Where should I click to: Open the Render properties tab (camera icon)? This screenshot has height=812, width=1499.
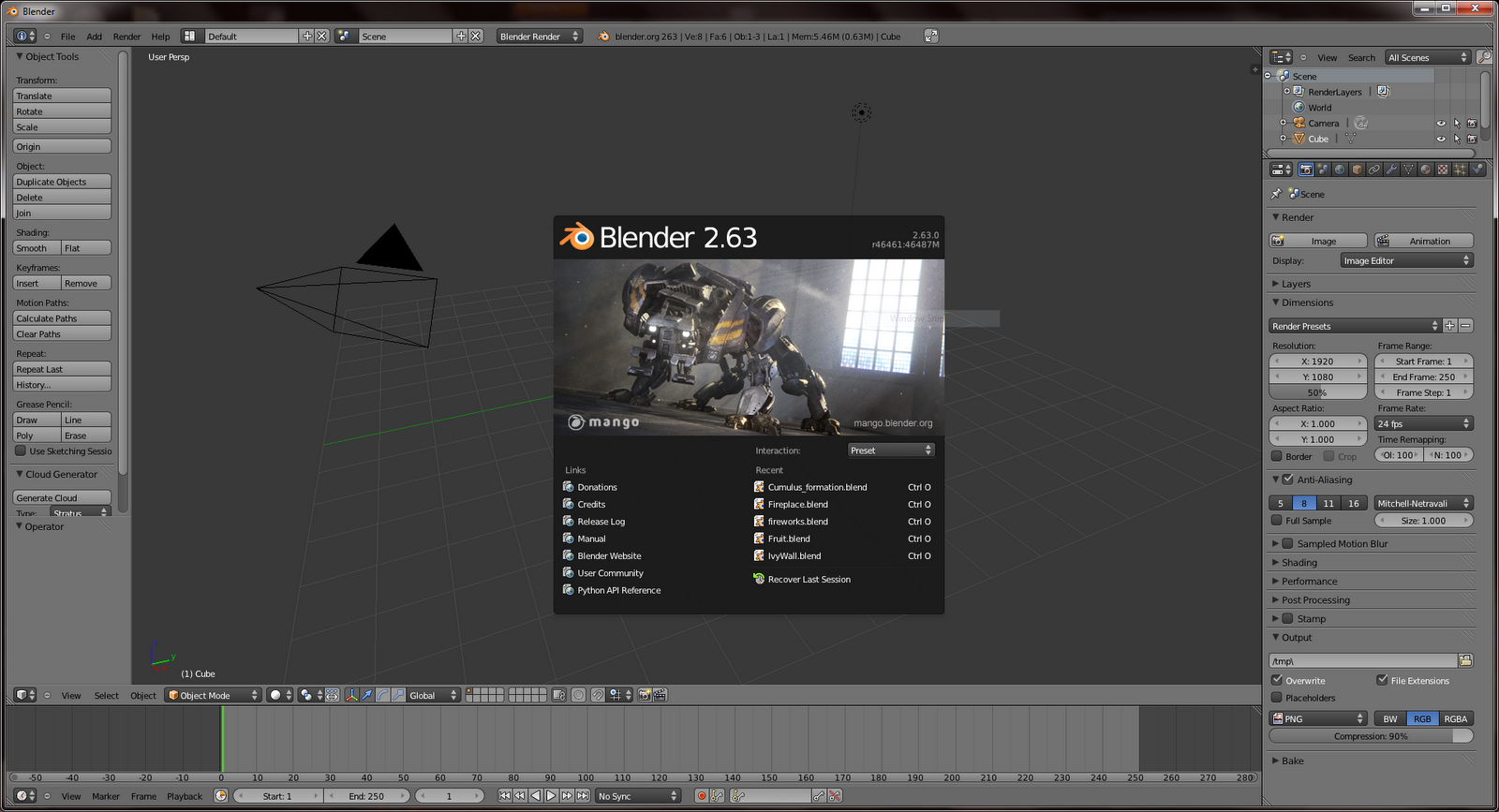pos(1306,170)
